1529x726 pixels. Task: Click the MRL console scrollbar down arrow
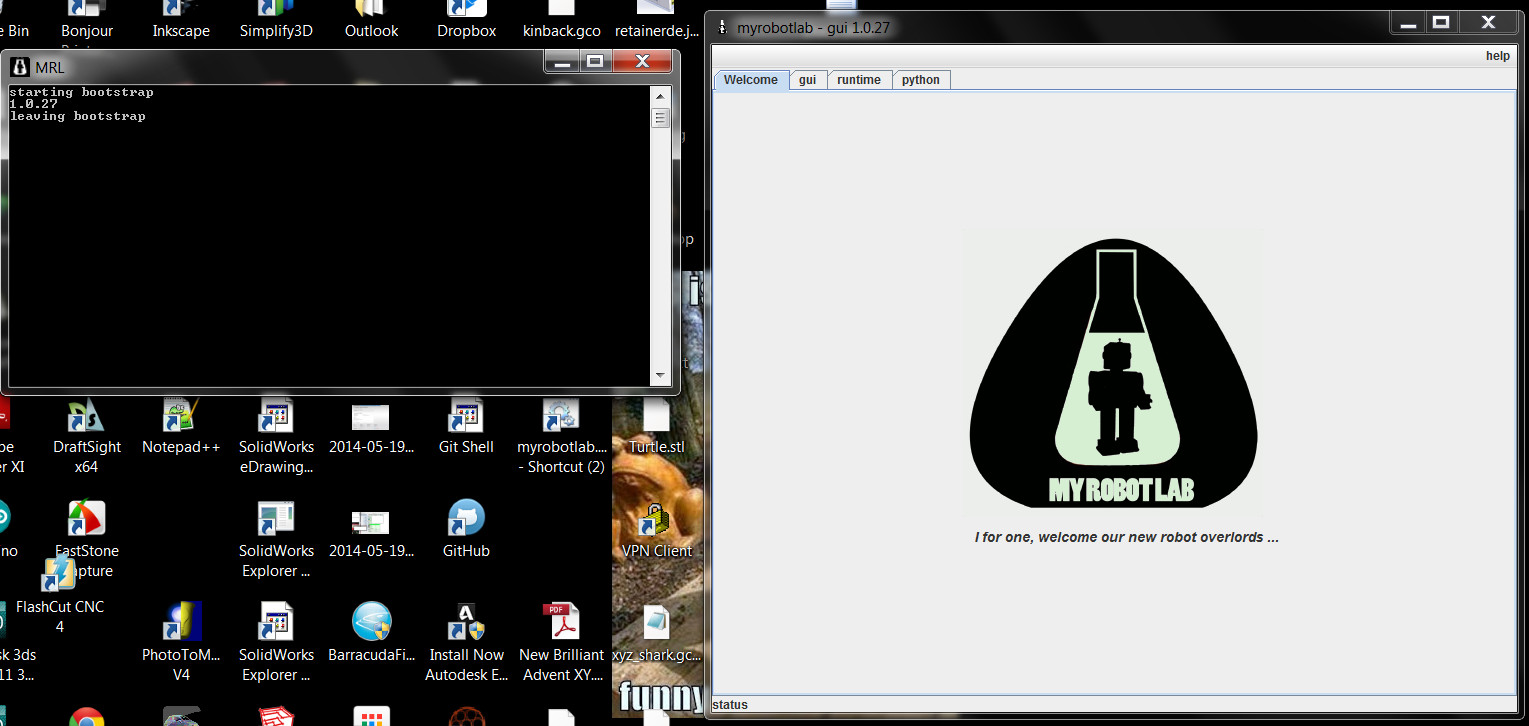pos(660,376)
